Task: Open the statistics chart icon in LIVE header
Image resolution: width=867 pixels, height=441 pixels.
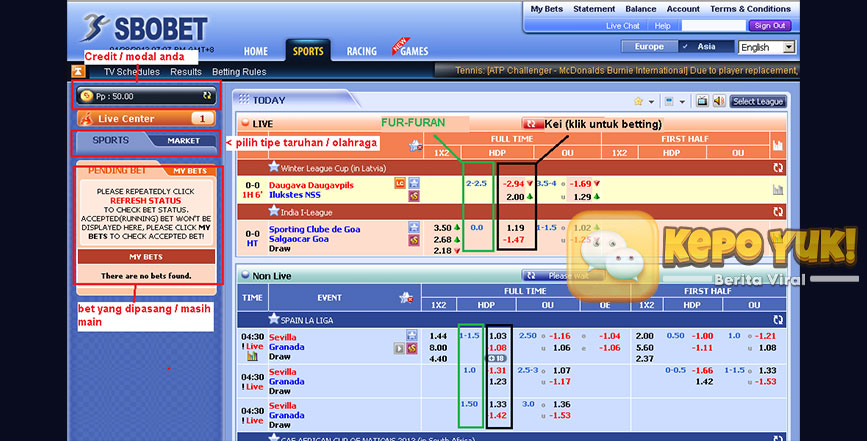Action: [x=777, y=145]
